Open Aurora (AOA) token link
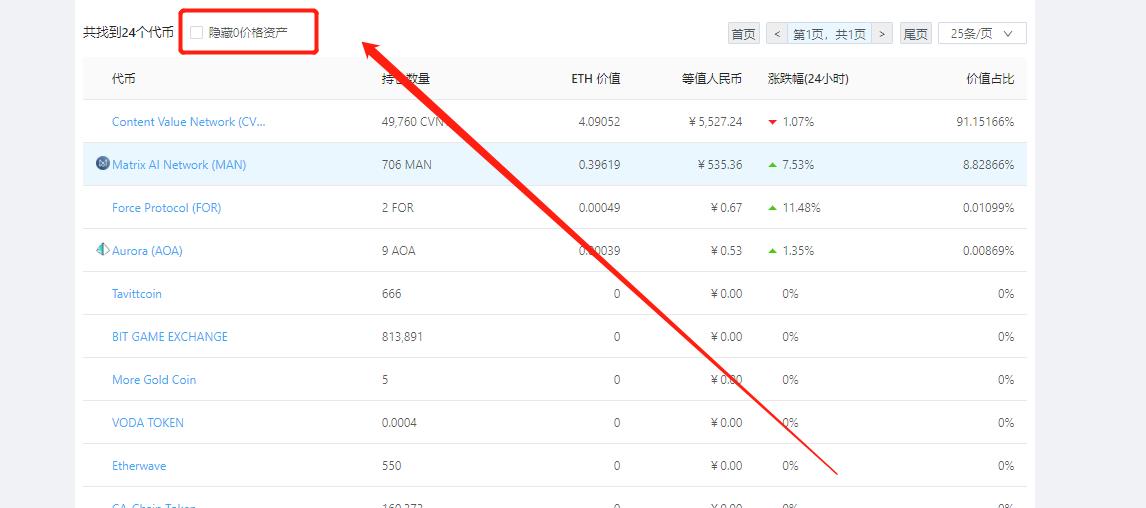The height and width of the screenshot is (508, 1146). click(147, 251)
